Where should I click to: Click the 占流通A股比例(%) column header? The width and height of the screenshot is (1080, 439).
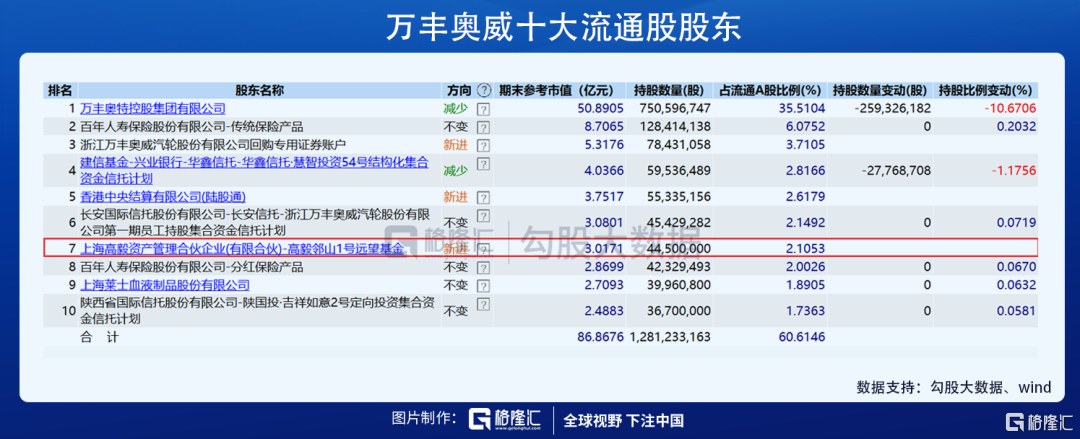pyautogui.click(x=769, y=90)
